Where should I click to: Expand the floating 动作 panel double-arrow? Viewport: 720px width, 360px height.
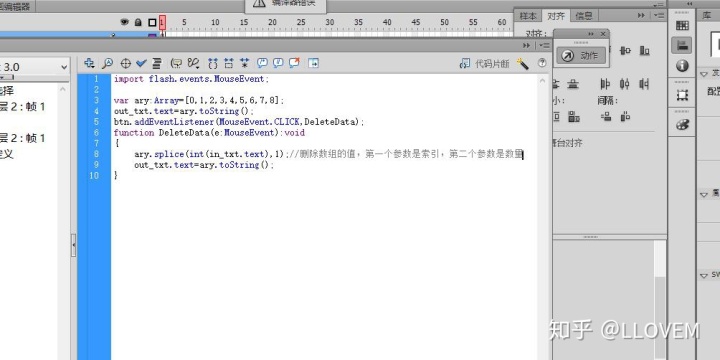(591, 34)
